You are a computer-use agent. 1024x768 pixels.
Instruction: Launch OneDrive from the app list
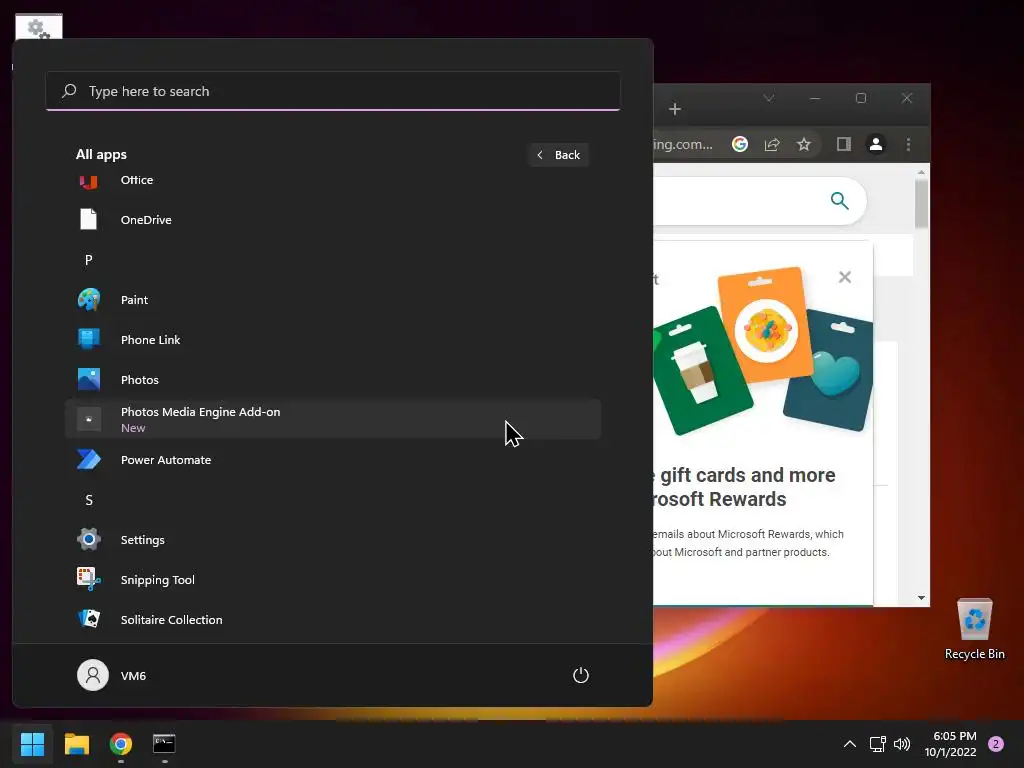(332, 220)
